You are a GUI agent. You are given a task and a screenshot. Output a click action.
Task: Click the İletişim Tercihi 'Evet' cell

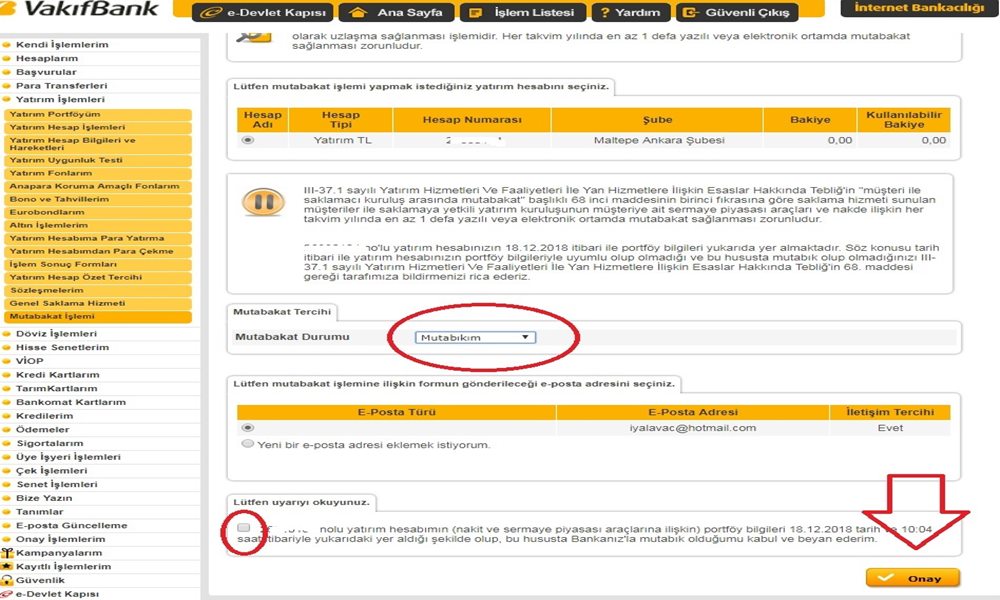(890, 428)
